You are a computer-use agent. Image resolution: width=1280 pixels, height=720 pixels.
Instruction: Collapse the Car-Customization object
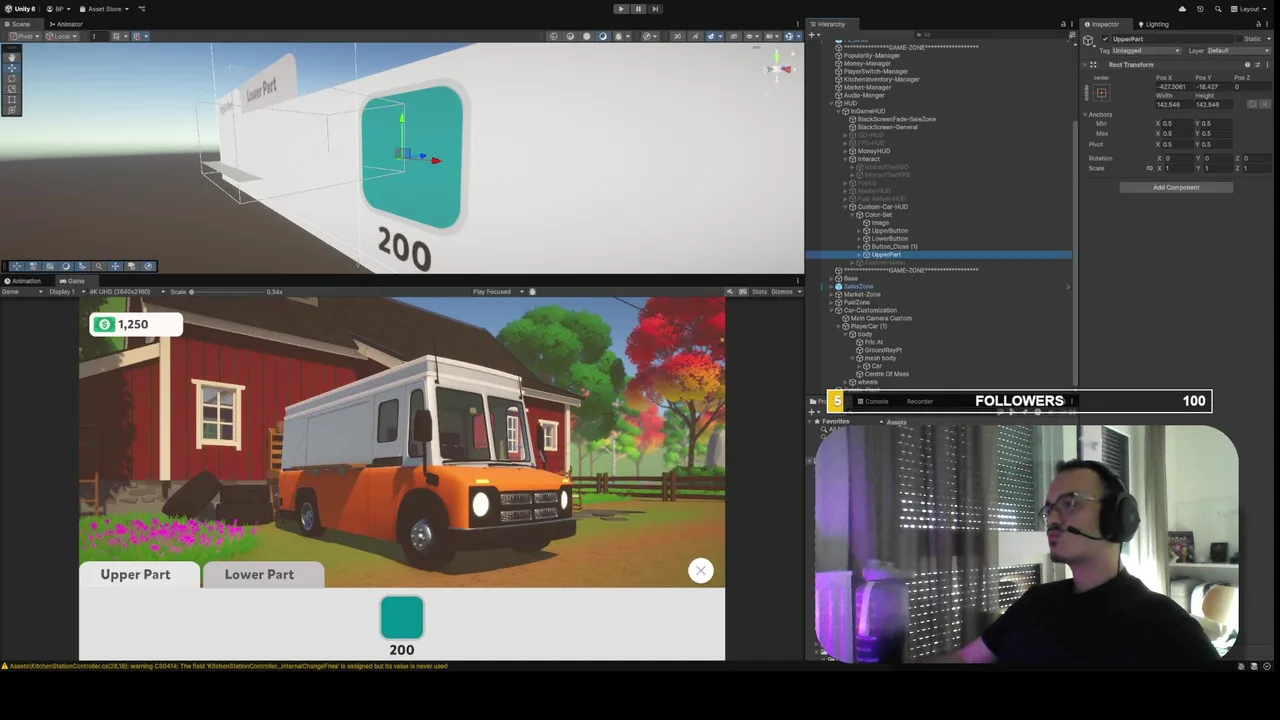pyautogui.click(x=831, y=311)
